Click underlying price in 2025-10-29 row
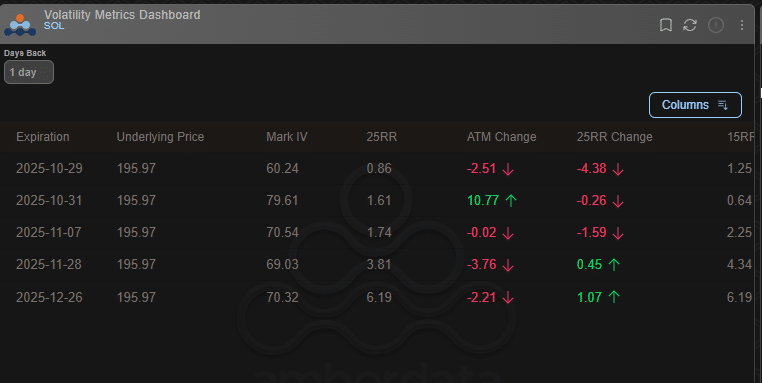The width and height of the screenshot is (762, 383). coord(136,169)
